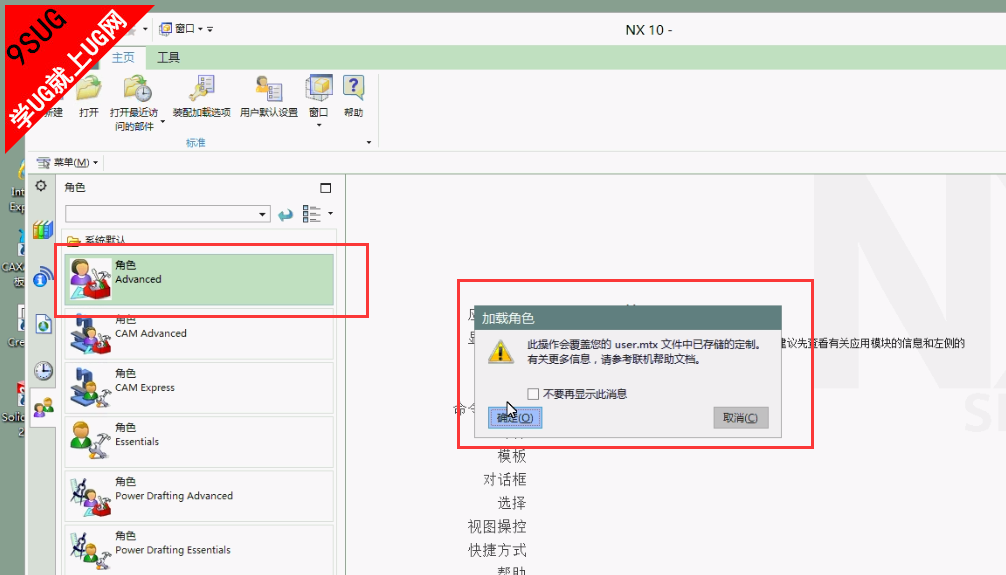Click the 取消(C) button
1006x575 pixels.
(740, 418)
